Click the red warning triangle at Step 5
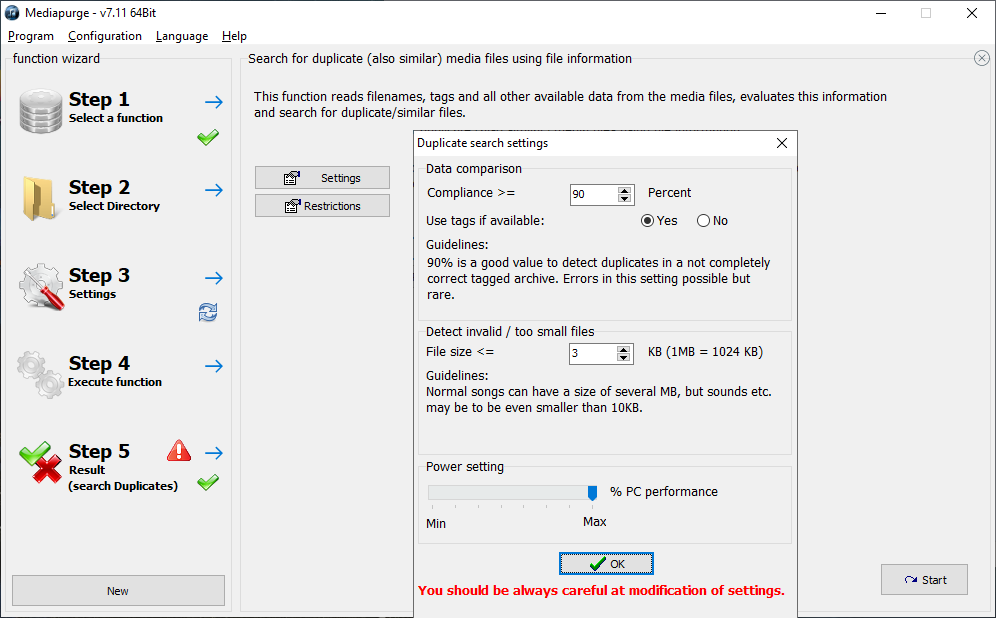This screenshot has height=618, width=996. (179, 450)
